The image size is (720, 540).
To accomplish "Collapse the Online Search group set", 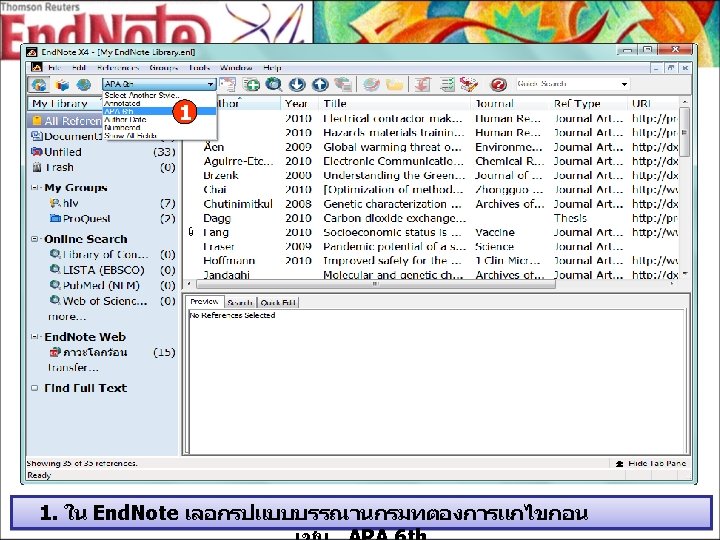I will point(34,239).
